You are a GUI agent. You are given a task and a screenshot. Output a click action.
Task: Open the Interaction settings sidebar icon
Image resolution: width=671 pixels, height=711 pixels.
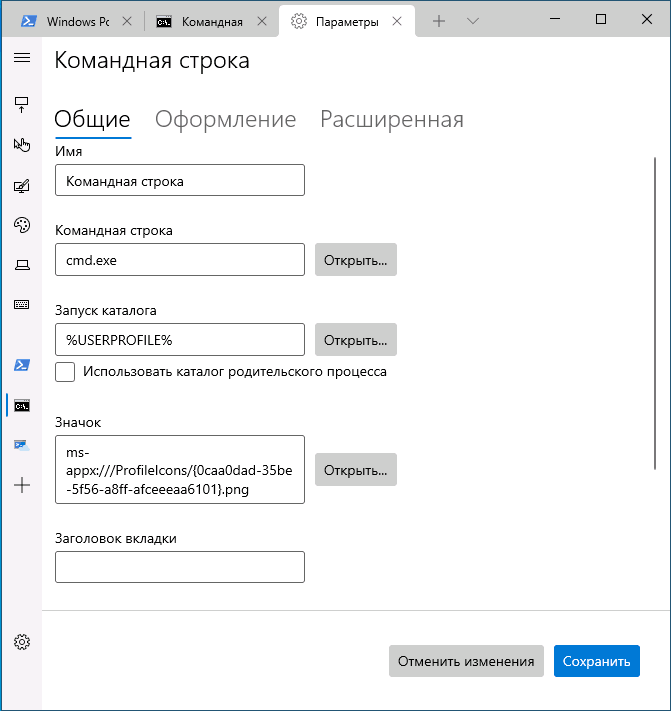tap(22, 145)
